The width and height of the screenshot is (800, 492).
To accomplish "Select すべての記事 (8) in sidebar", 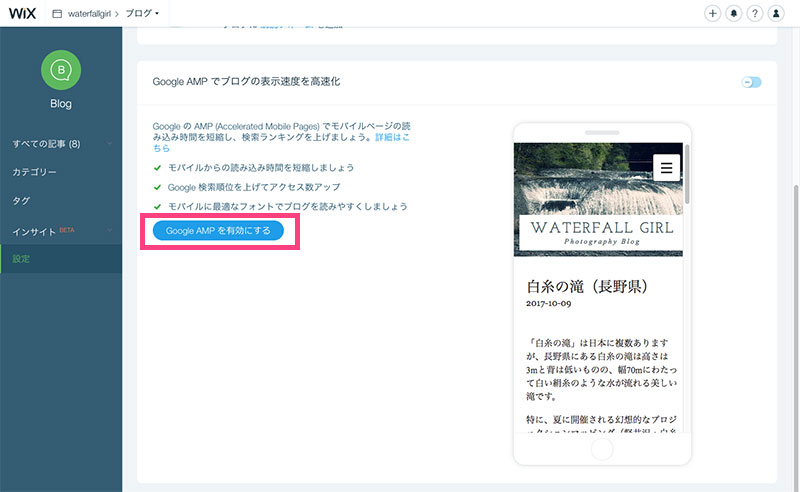I will pyautogui.click(x=46, y=144).
